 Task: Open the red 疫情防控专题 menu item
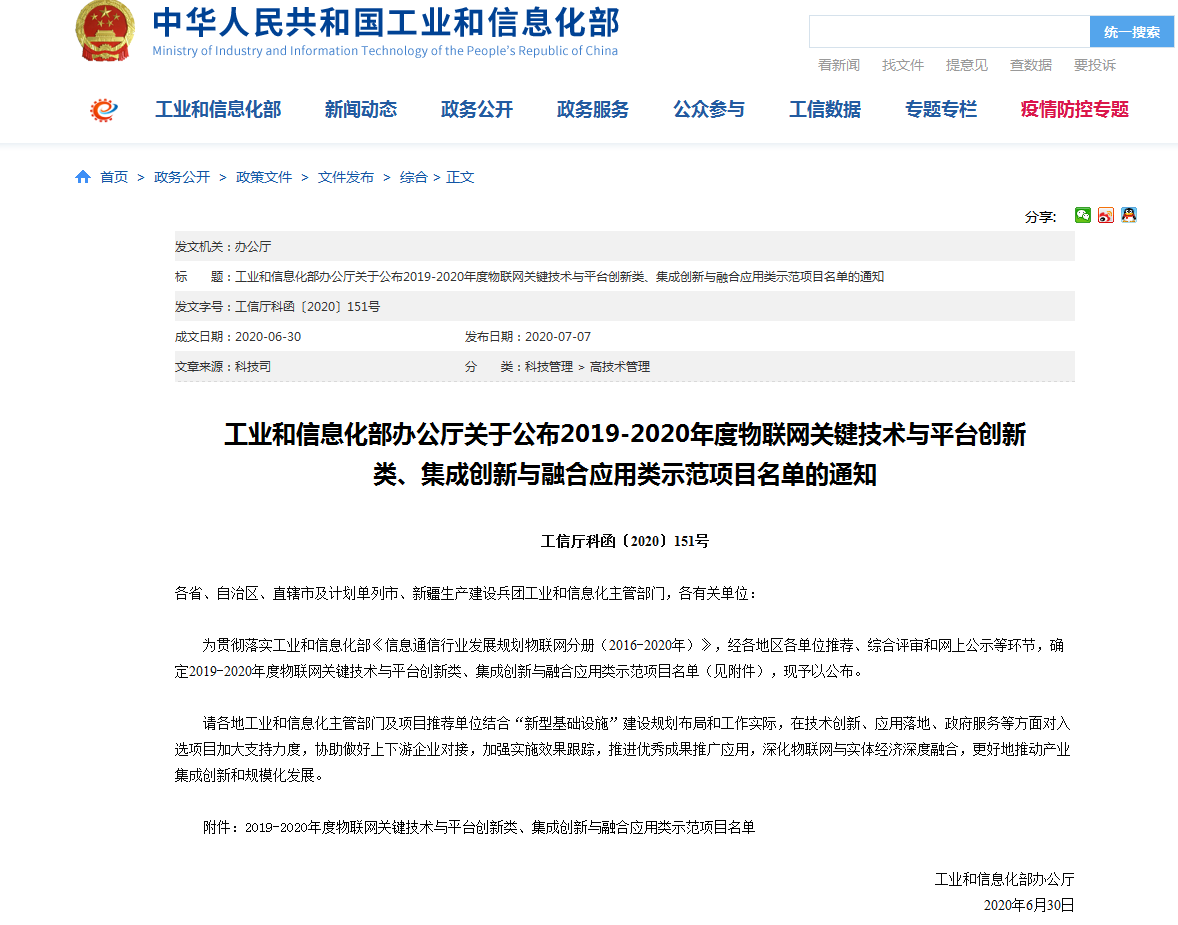(1074, 110)
